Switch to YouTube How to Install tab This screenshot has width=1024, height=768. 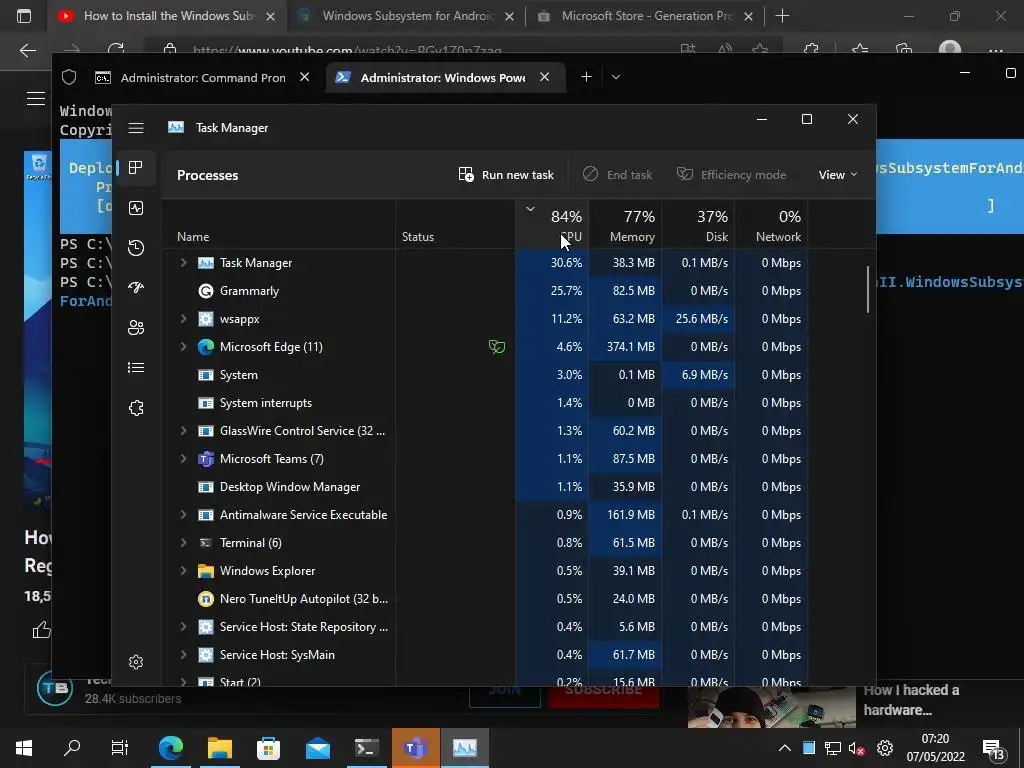click(x=167, y=16)
